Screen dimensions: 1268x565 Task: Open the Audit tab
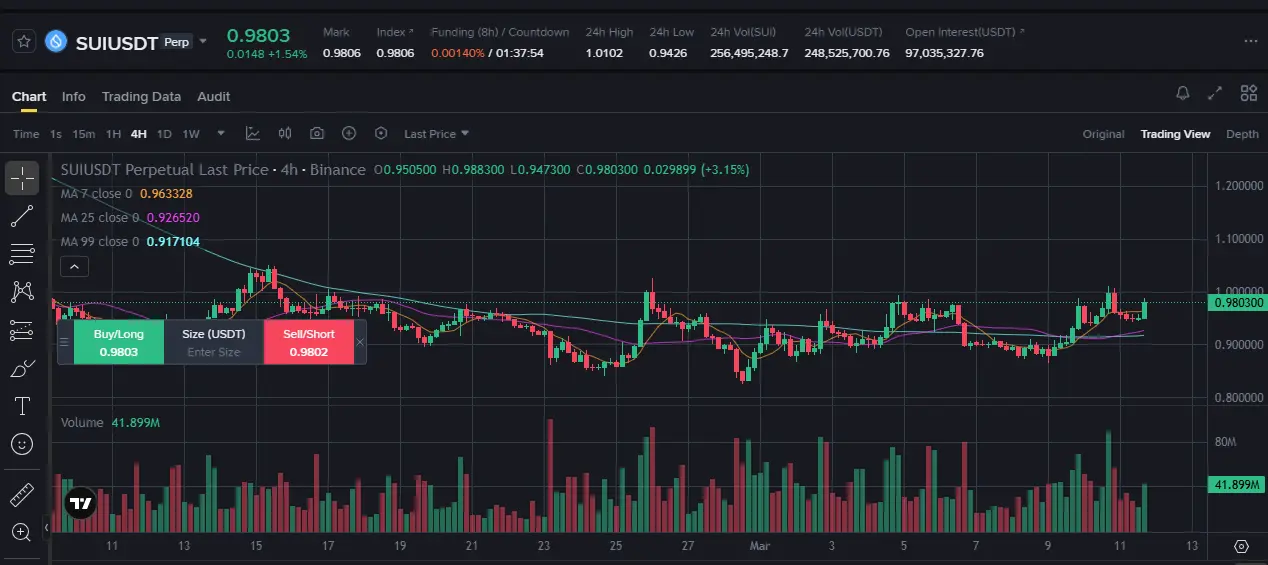213,97
